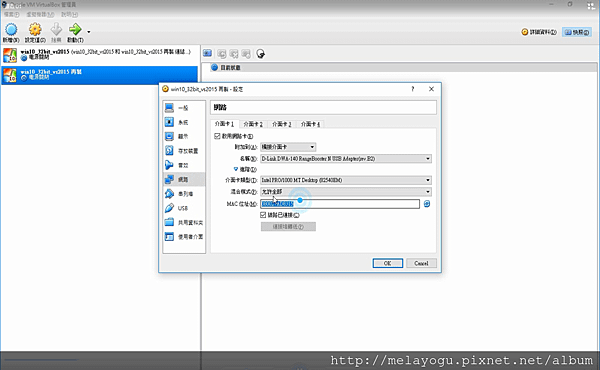
Task: Click the Details (詳細資料) button in main window
Action: (x=540, y=32)
